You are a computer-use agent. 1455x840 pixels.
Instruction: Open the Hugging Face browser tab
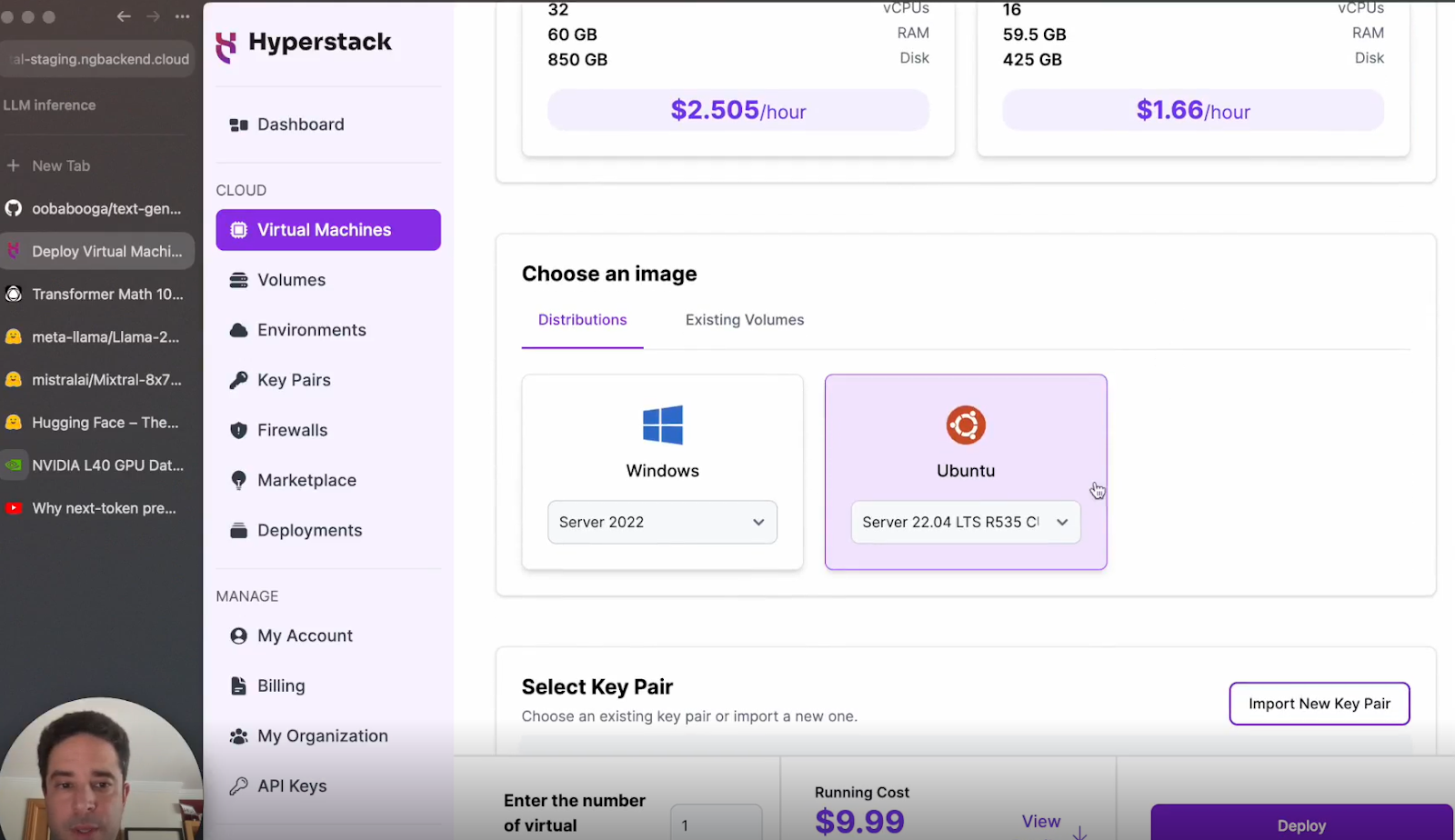pyautogui.click(x=97, y=422)
